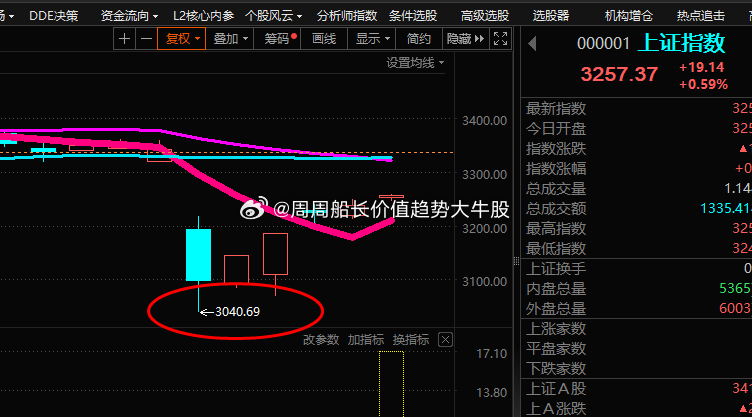This screenshot has height=417, width=752.
Task: Zoom in chart with plus button
Action: [x=124, y=38]
